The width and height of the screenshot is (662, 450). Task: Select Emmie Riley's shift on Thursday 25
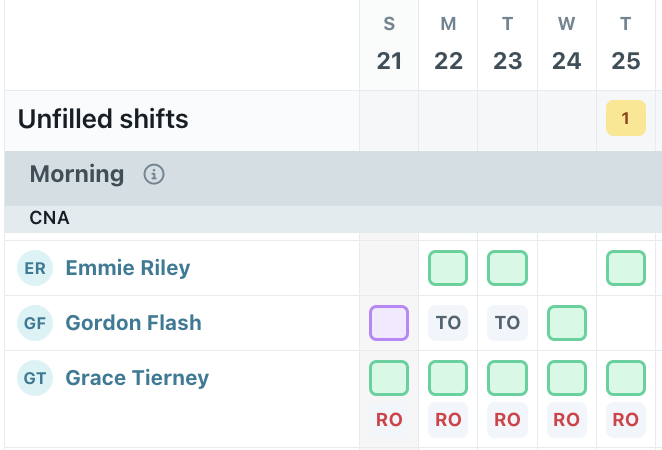[626, 268]
